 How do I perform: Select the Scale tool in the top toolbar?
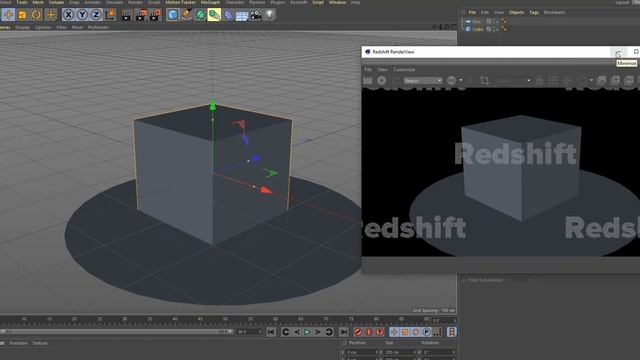coord(22,15)
